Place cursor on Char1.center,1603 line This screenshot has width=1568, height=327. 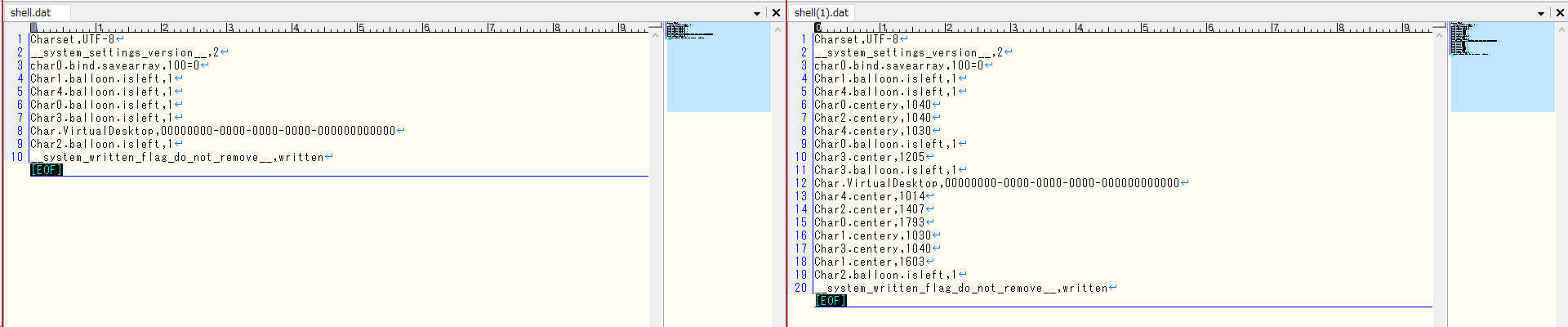tap(869, 262)
